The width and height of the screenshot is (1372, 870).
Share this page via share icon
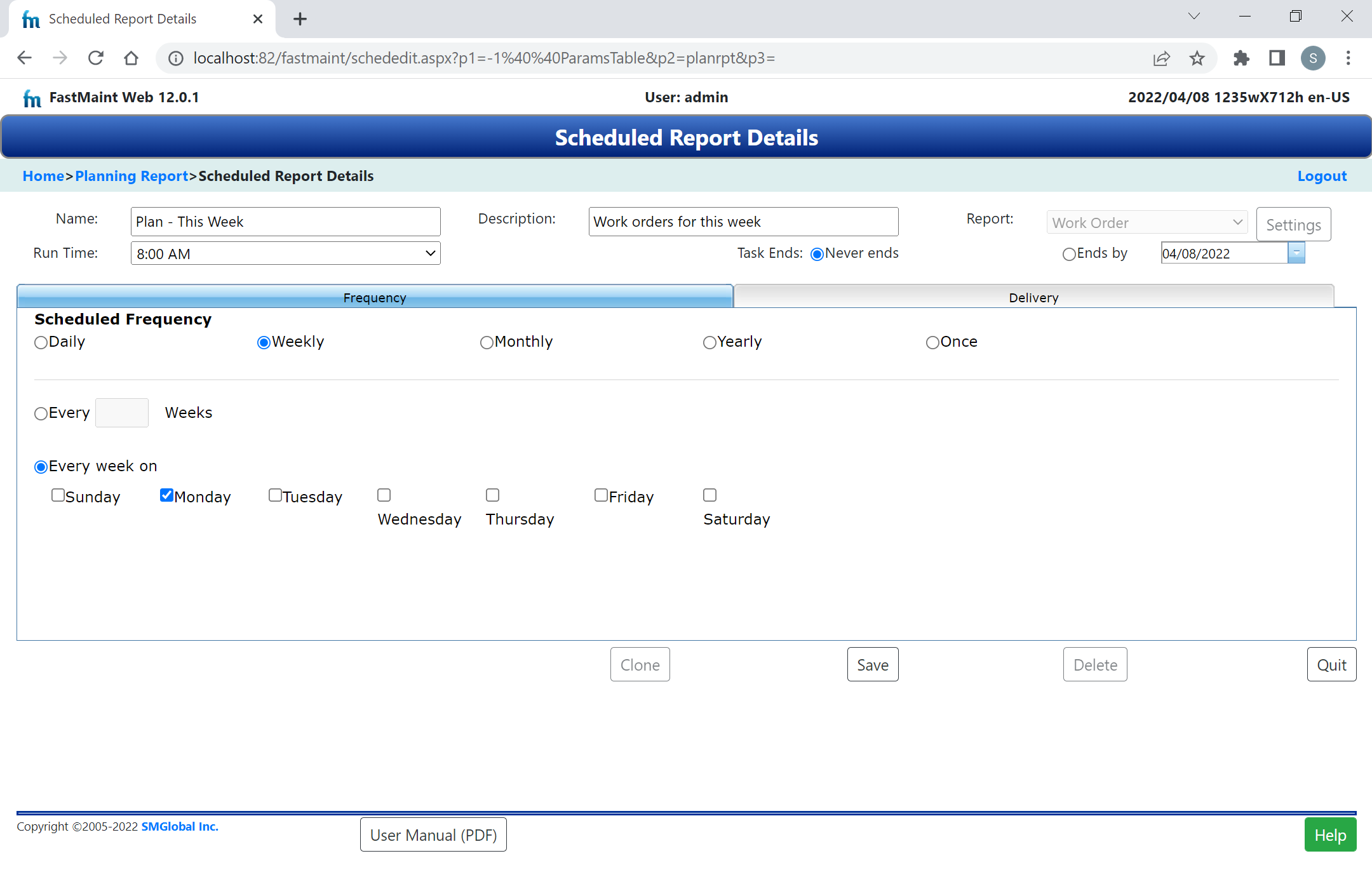point(1161,58)
